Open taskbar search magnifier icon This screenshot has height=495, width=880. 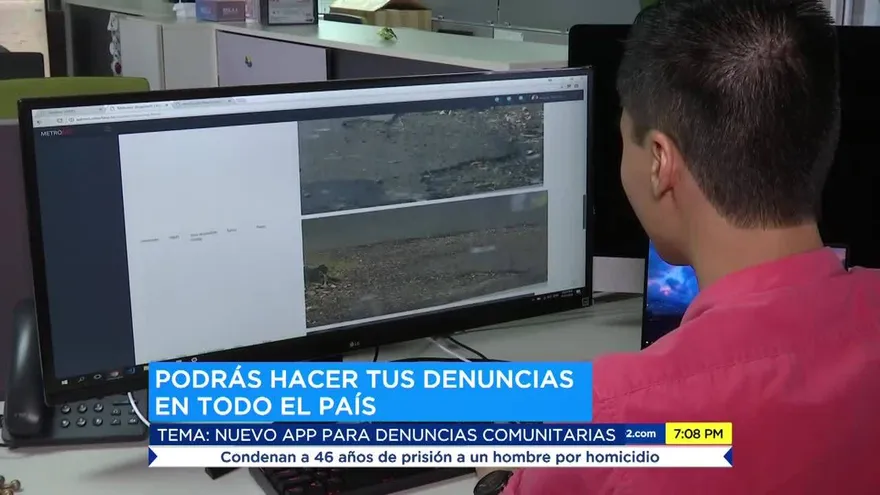[x=81, y=380]
